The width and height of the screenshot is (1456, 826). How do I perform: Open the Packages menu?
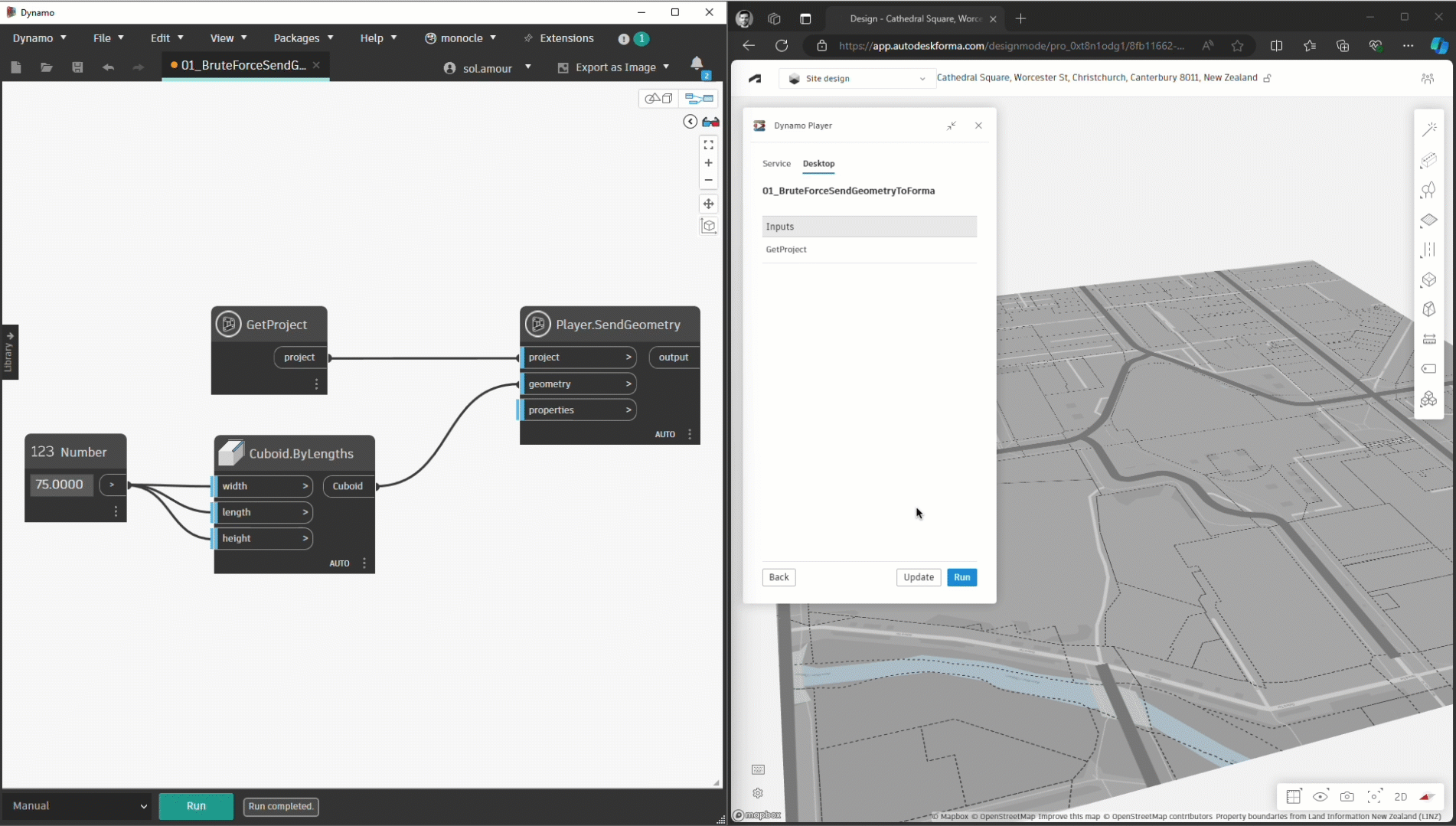tap(303, 38)
